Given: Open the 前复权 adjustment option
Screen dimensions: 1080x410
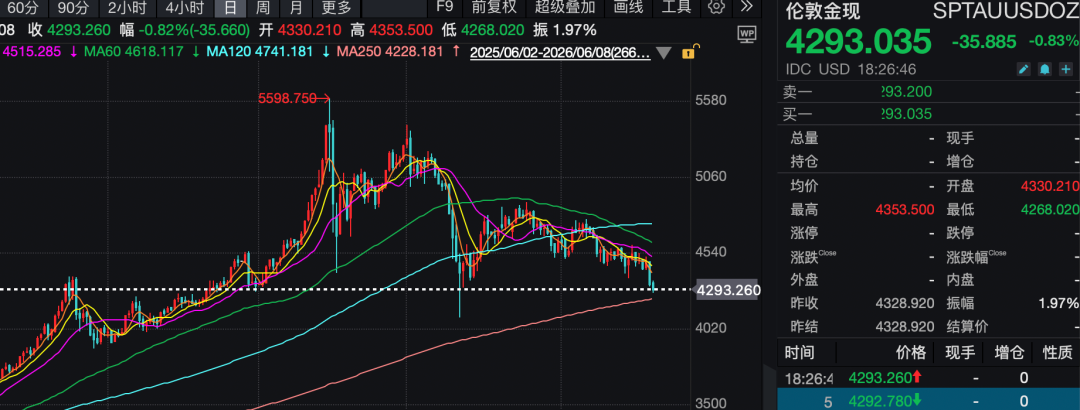Looking at the screenshot, I should pyautogui.click(x=494, y=8).
